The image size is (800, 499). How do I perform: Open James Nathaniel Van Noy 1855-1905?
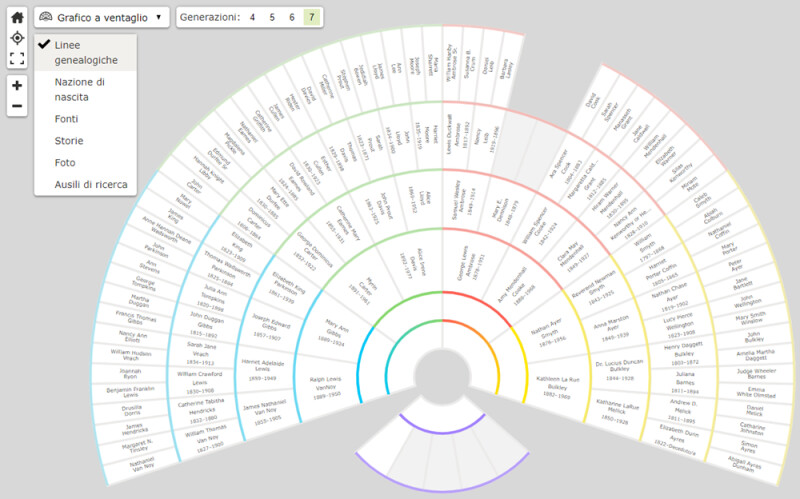click(264, 412)
